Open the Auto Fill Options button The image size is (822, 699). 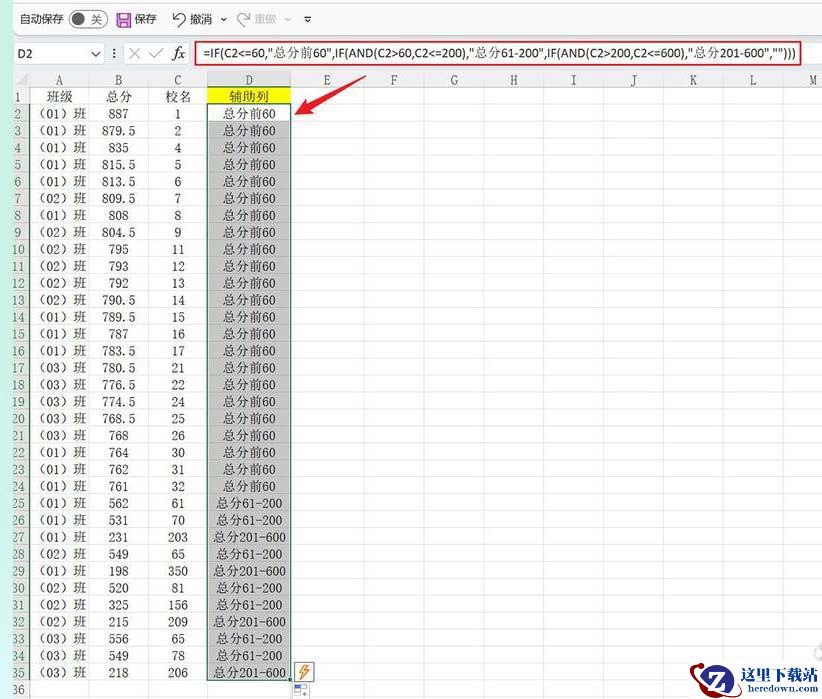300,690
